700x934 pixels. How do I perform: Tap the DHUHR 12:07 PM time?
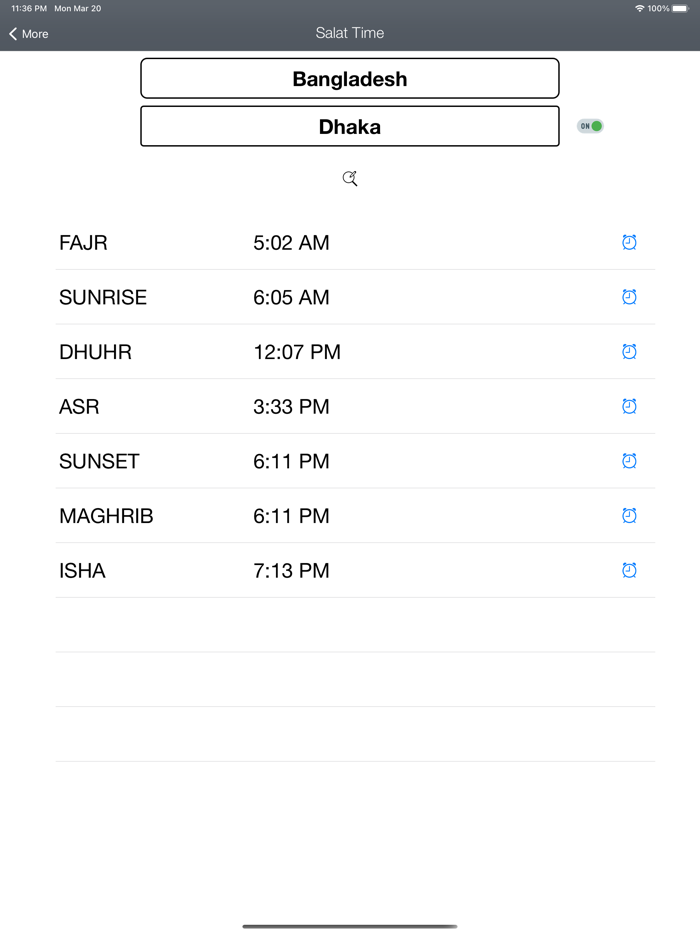click(x=297, y=352)
